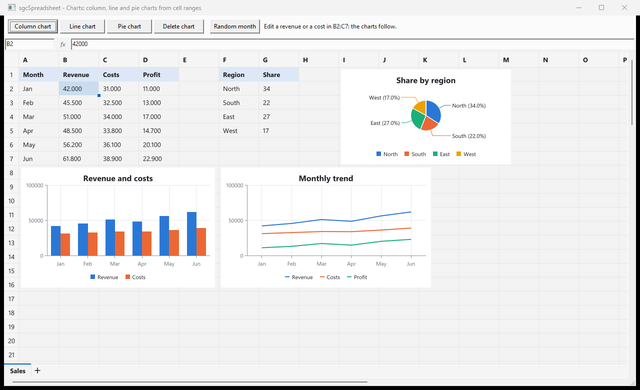Image resolution: width=640 pixels, height=390 pixels.
Task: Select the Region header cell
Action: tap(238, 75)
